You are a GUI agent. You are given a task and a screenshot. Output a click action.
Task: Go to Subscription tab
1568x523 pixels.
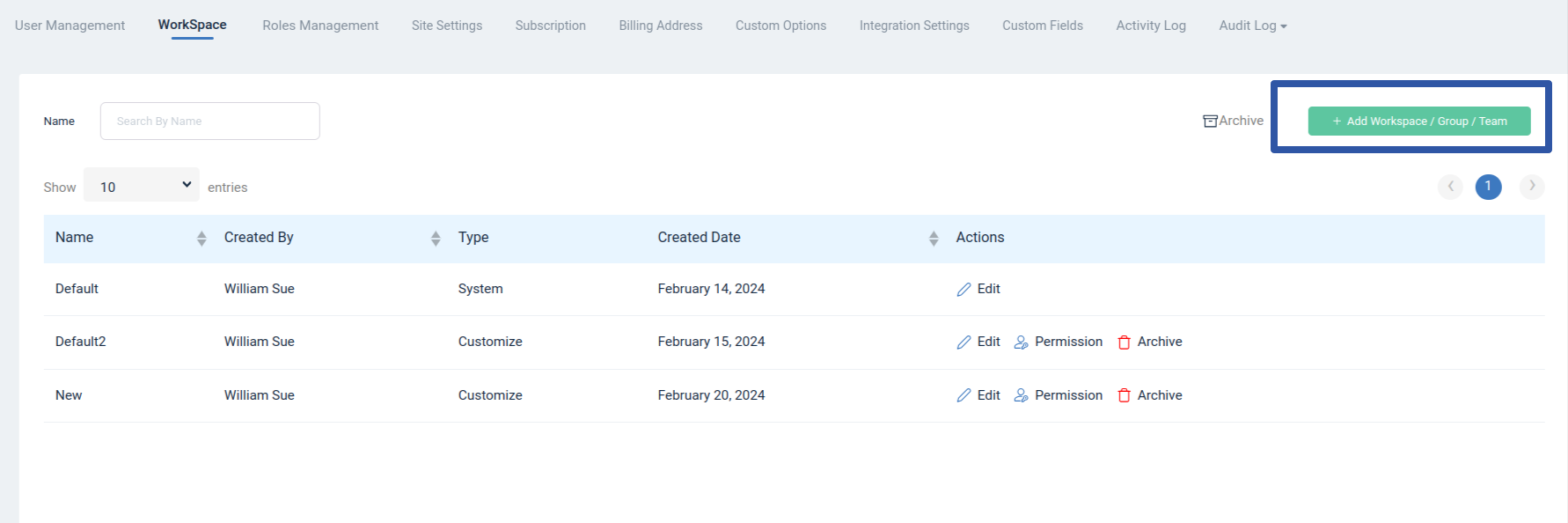[551, 26]
